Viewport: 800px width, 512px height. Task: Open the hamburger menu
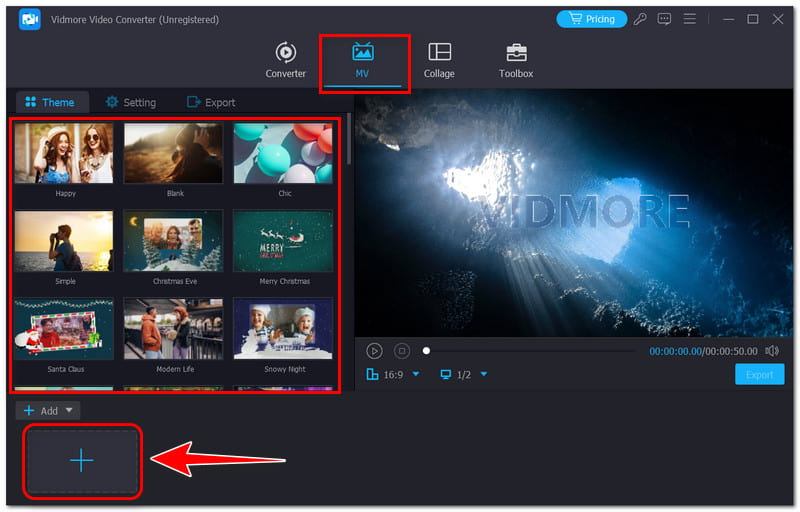[689, 19]
